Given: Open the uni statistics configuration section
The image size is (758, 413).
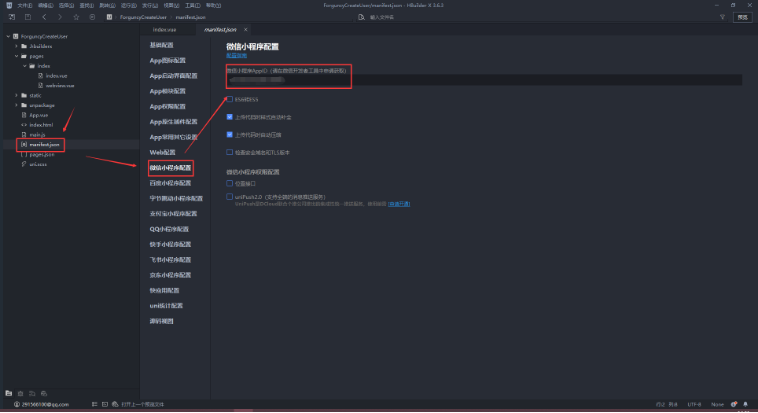Looking at the screenshot, I should click(166, 306).
